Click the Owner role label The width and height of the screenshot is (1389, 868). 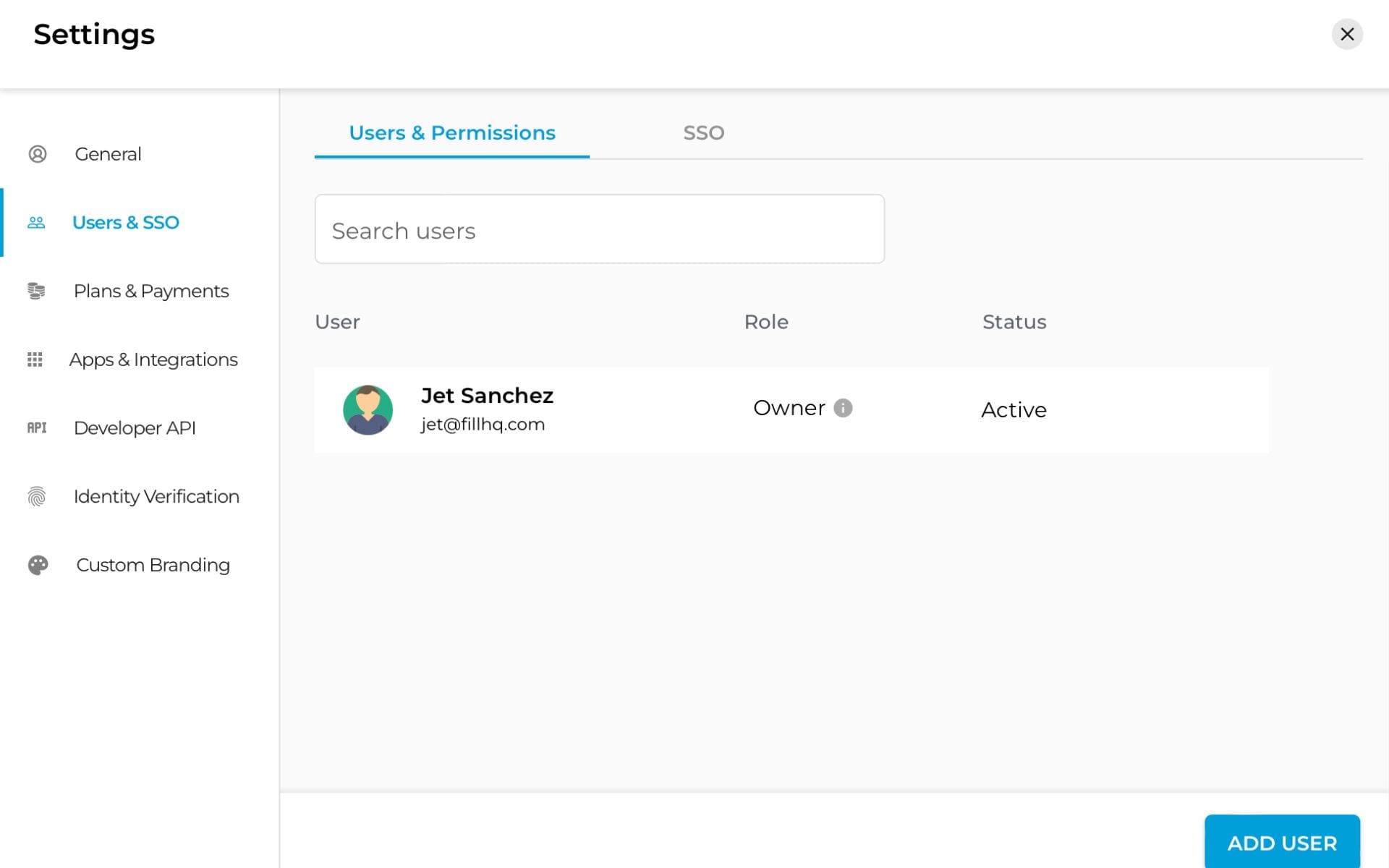tap(789, 408)
